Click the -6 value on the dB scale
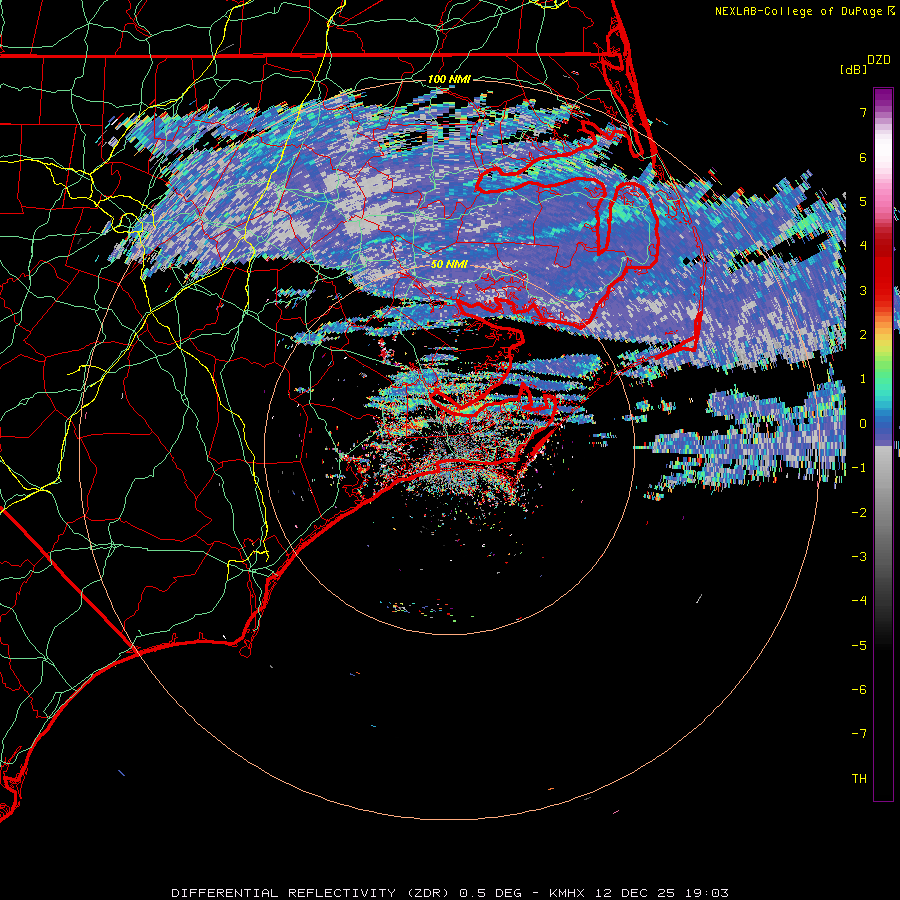This screenshot has width=900, height=900. click(859, 690)
